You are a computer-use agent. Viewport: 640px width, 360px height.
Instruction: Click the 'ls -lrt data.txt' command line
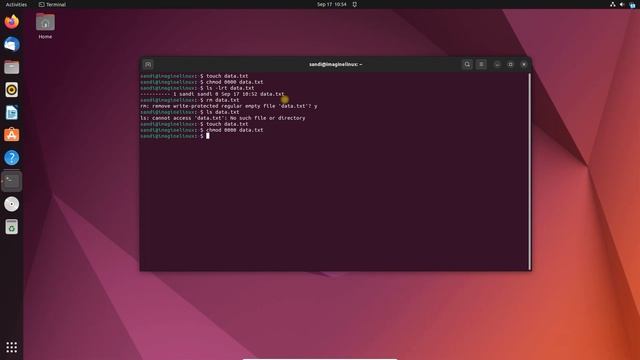coord(197,88)
